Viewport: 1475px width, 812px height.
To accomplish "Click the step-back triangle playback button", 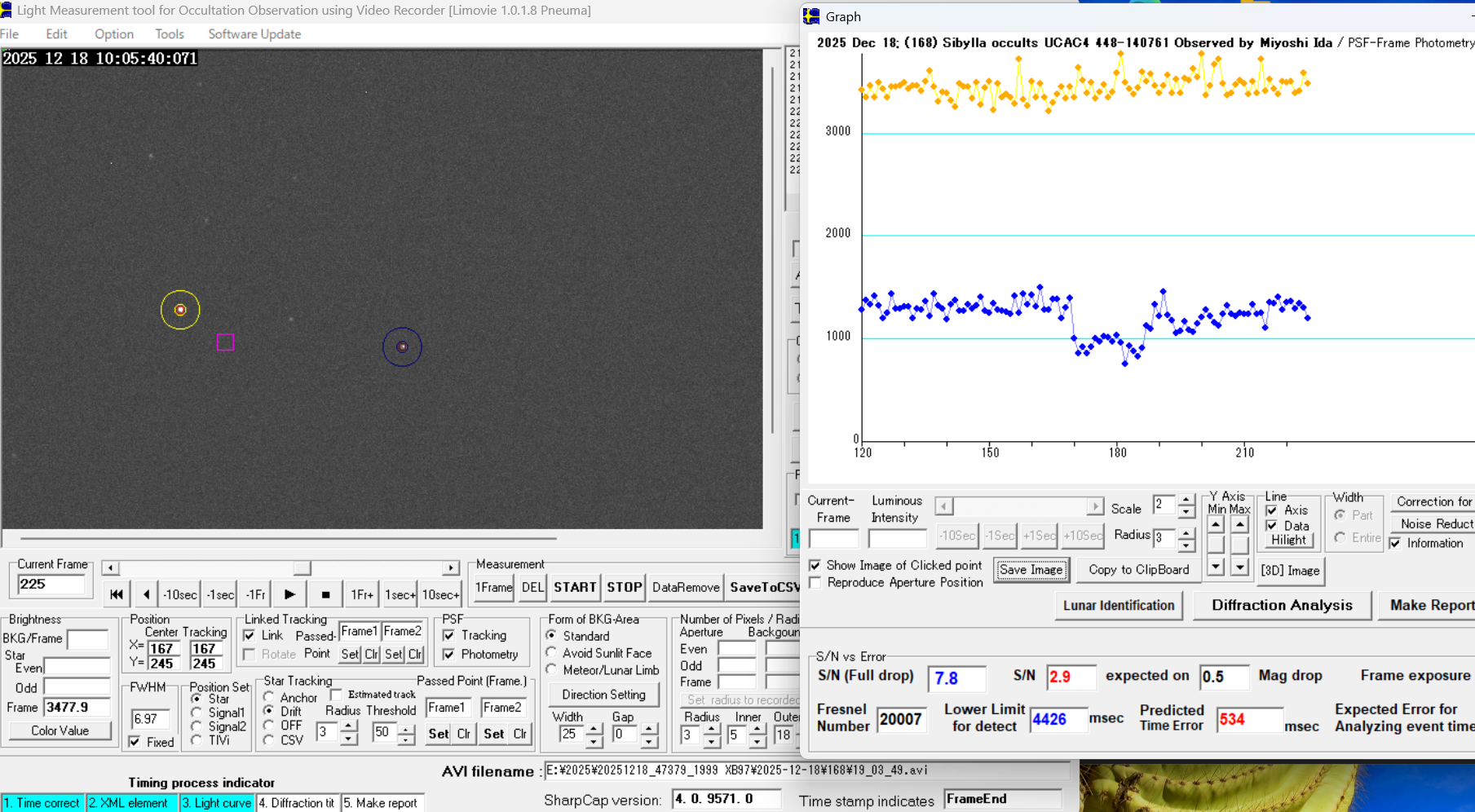I will 146,595.
